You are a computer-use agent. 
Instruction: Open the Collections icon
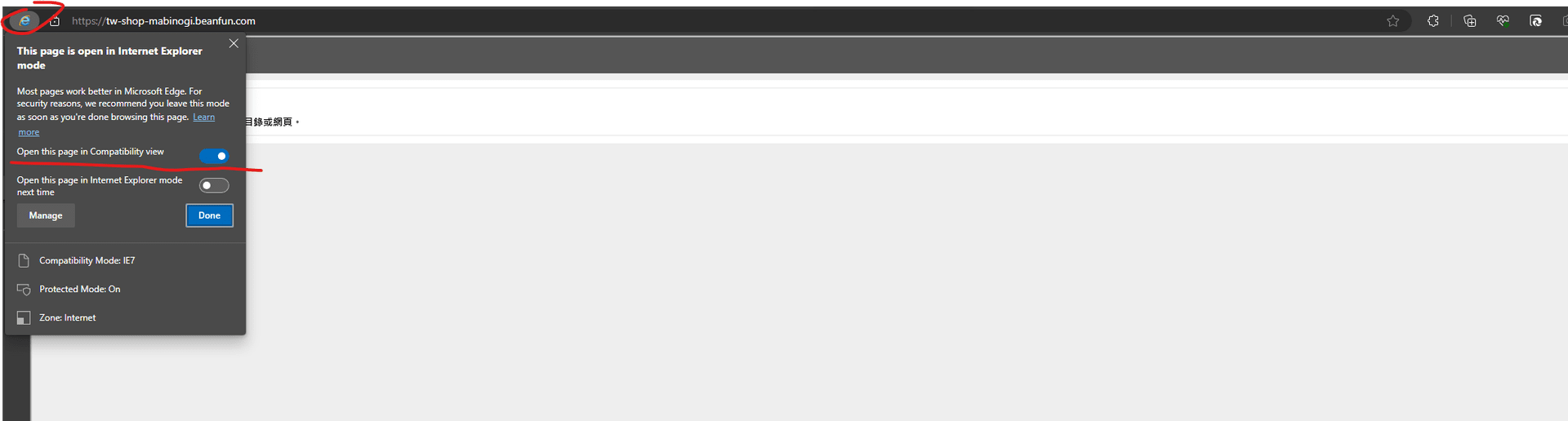pos(1470,21)
